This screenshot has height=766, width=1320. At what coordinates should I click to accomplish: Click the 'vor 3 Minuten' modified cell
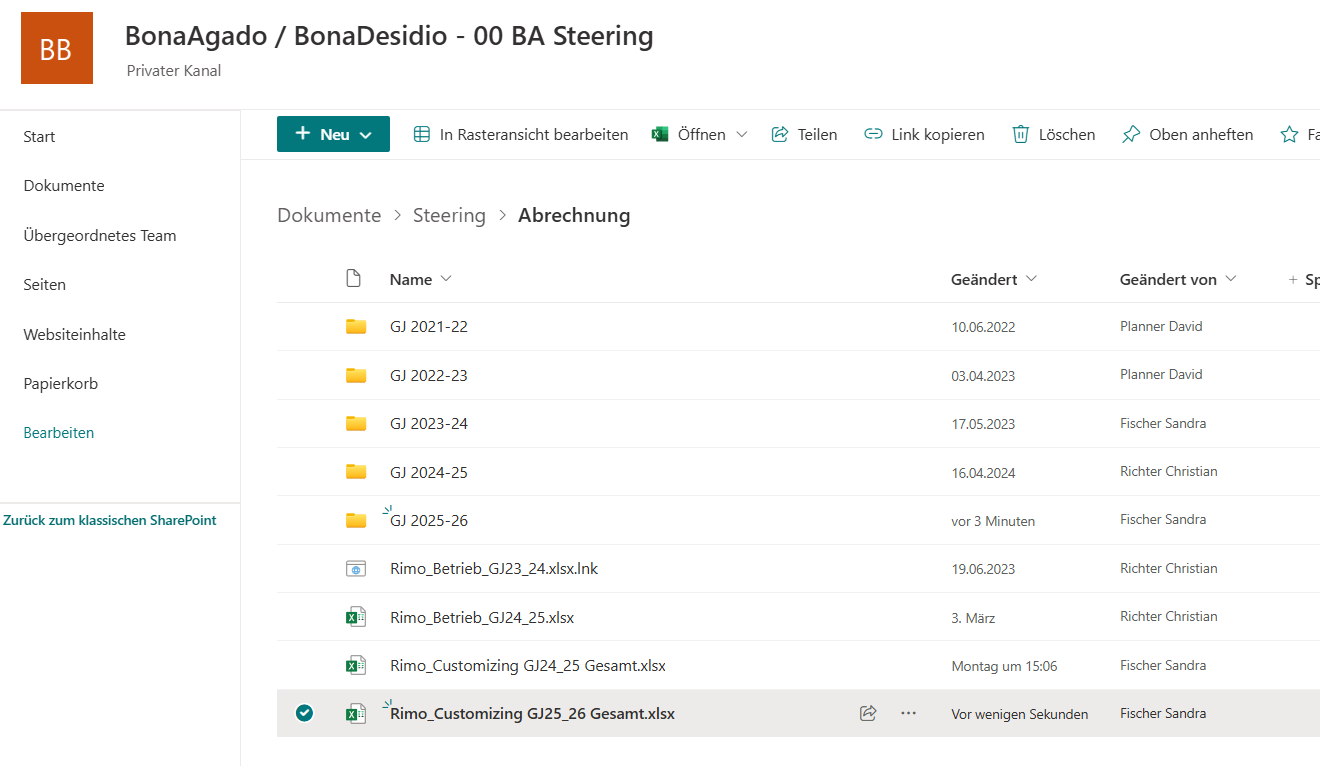point(993,521)
